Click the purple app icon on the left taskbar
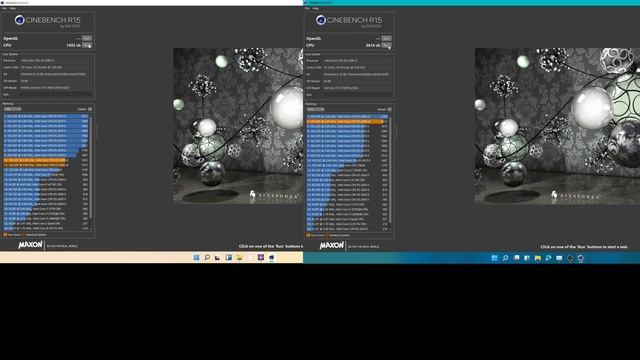640x360 pixels. 261,258
